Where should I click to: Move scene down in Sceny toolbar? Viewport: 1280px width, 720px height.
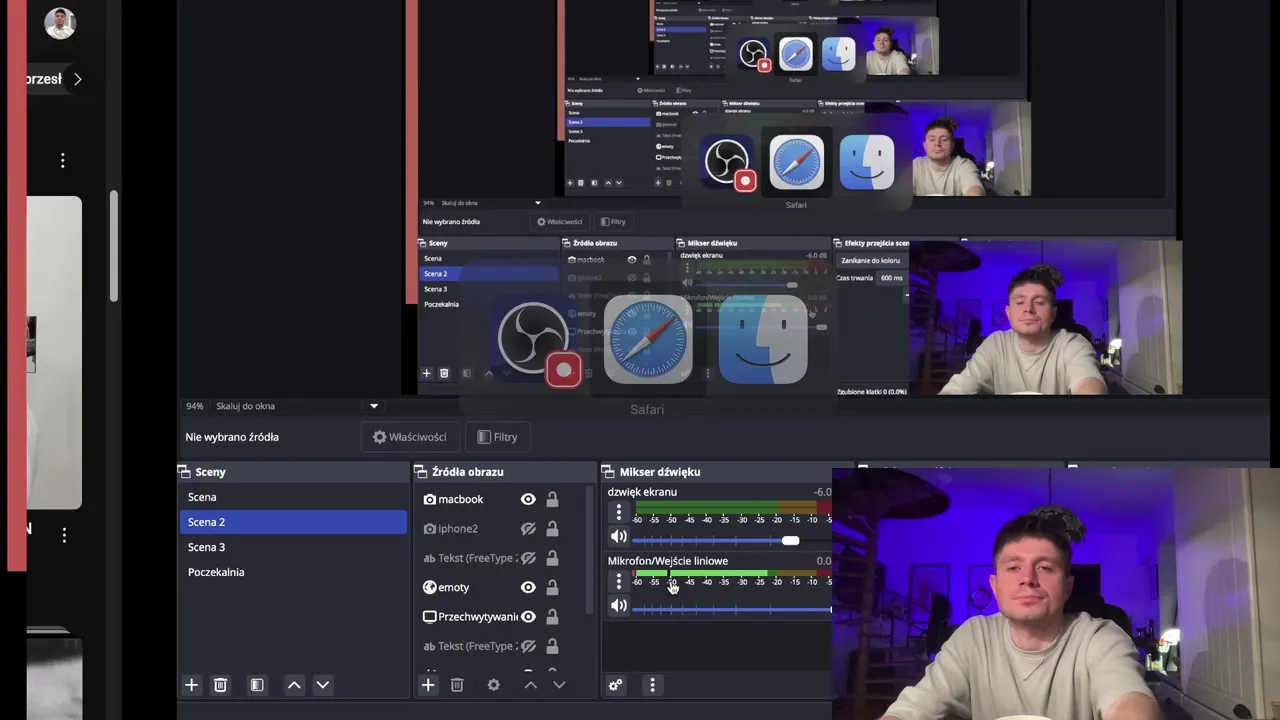click(322, 685)
